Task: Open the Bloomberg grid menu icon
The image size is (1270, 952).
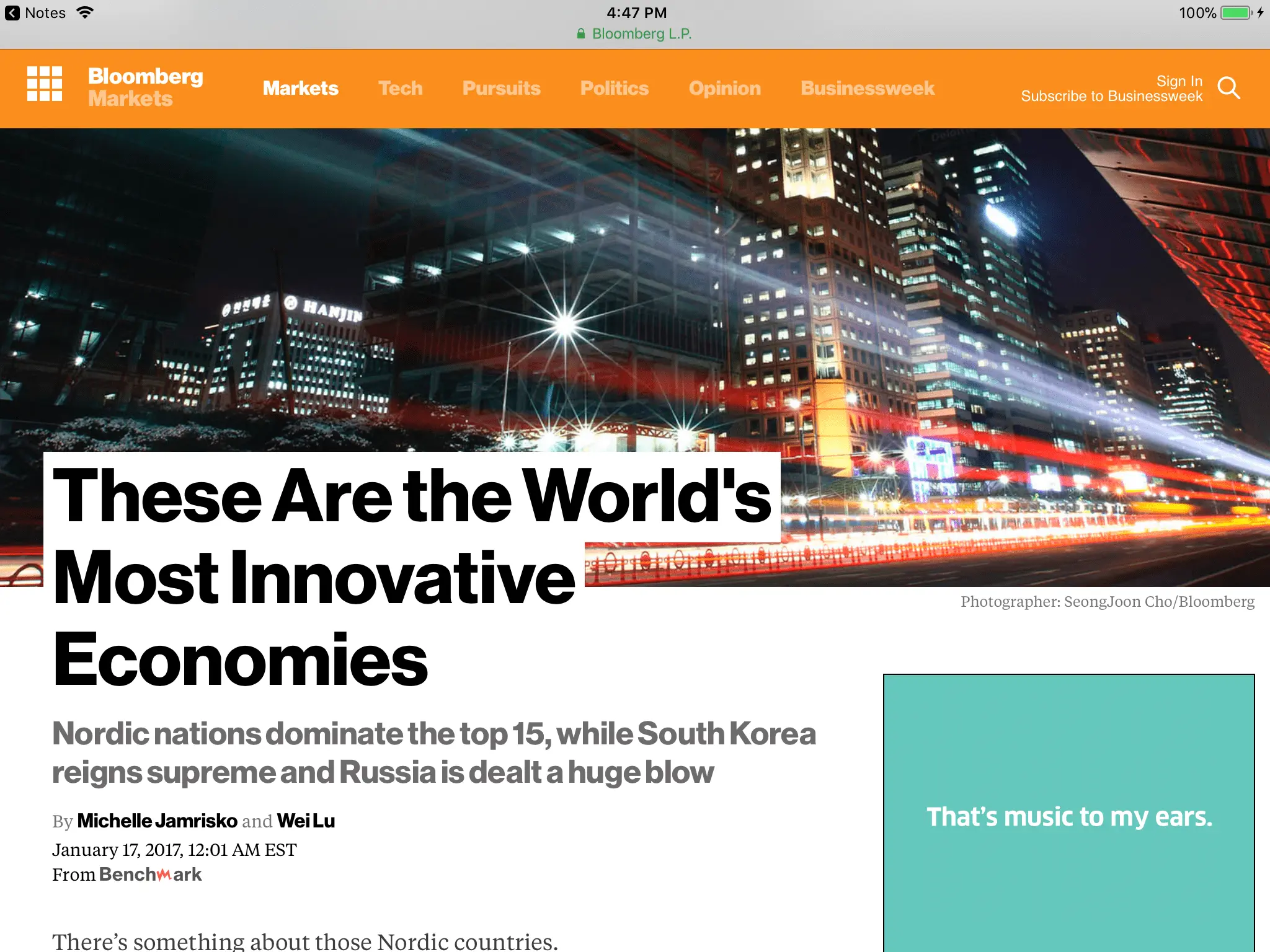Action: (x=45, y=84)
